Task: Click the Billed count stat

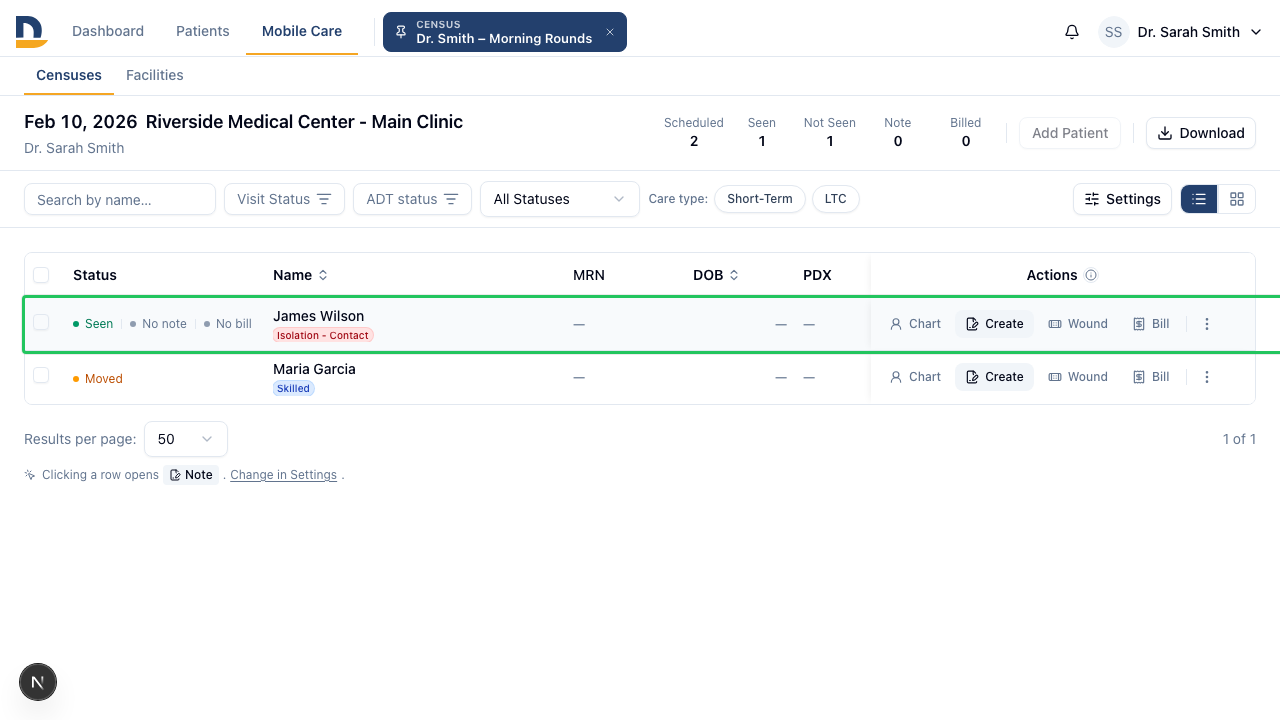Action: (966, 132)
